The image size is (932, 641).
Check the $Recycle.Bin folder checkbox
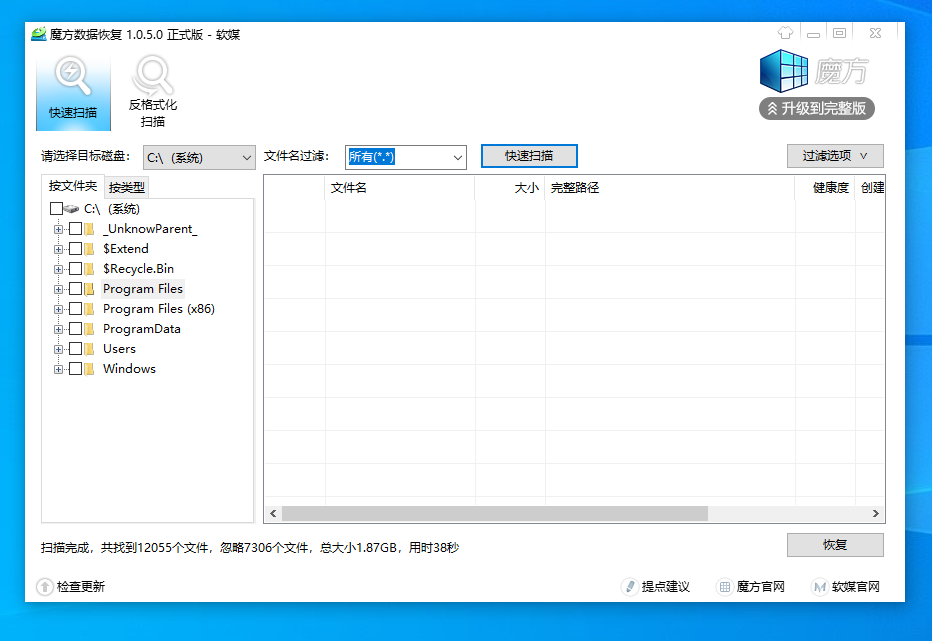coord(75,269)
